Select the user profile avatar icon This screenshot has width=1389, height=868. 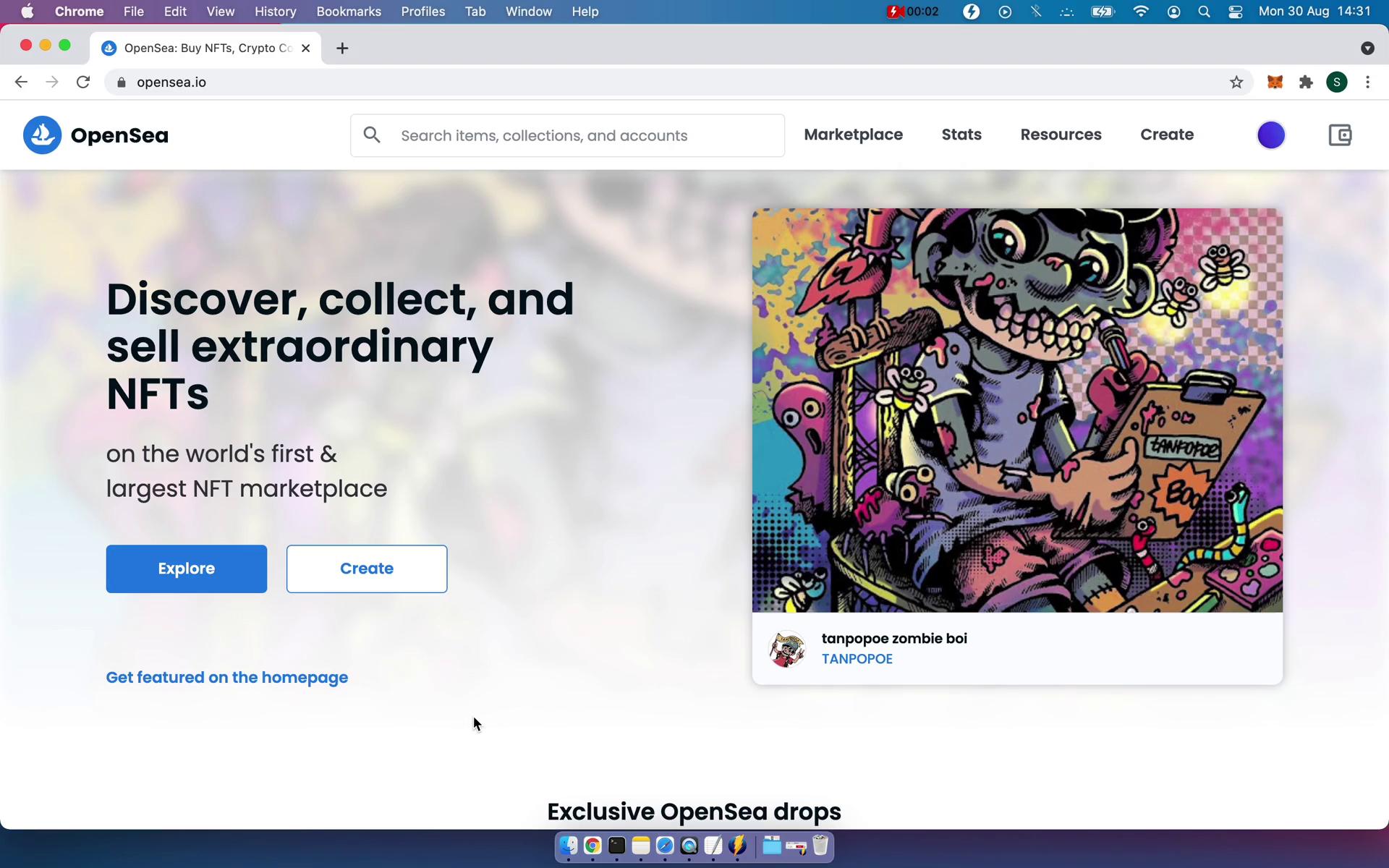tap(1270, 134)
